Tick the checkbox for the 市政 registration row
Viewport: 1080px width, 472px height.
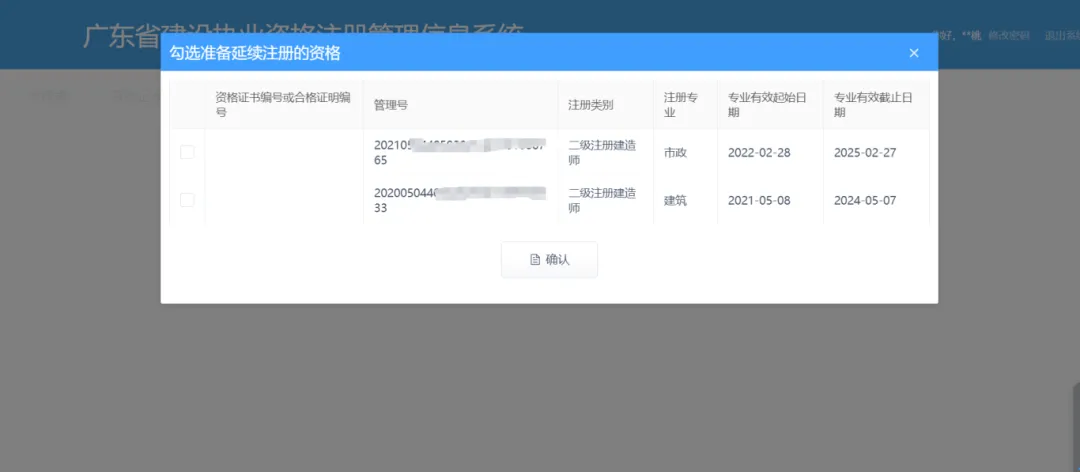click(187, 152)
